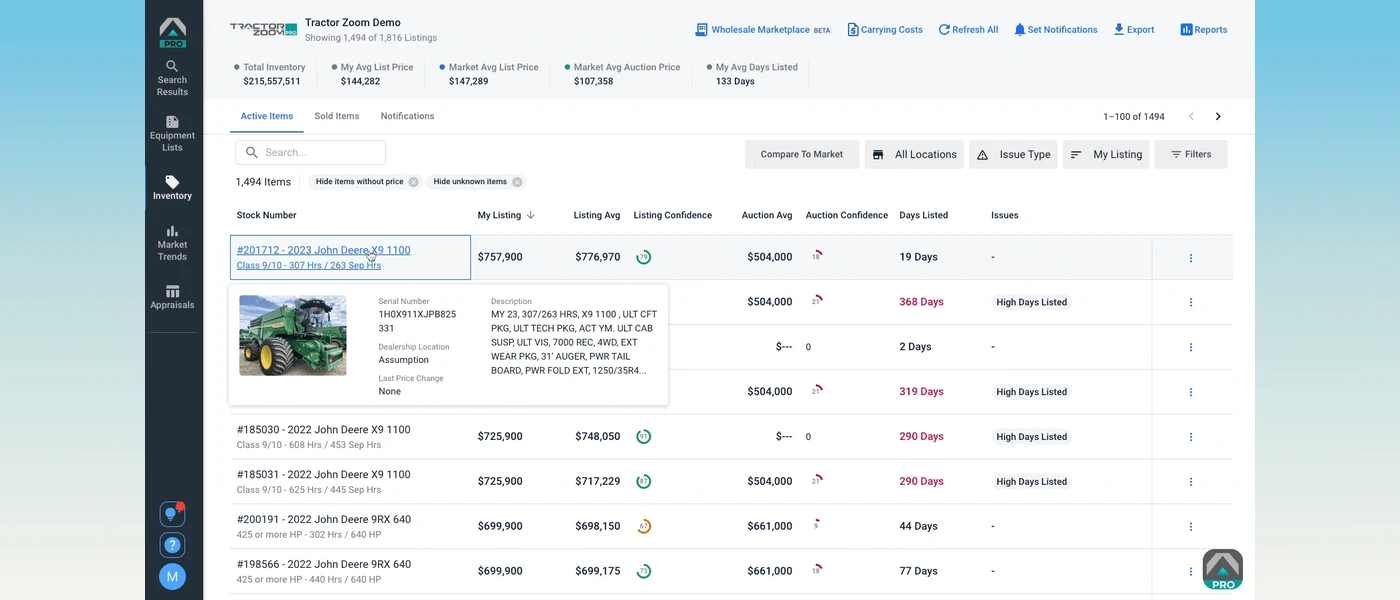Click listing confidence gauge for #200191
Screen dimensions: 1400x600
(x=644, y=526)
